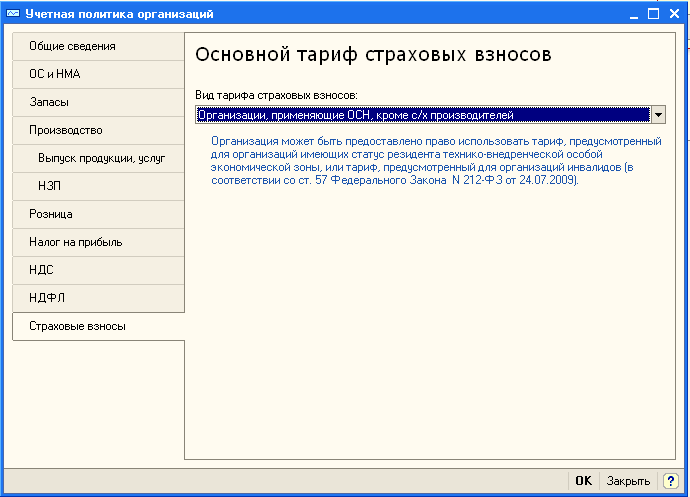The height and width of the screenshot is (497, 690).
Task: Click the window icon in the title bar
Action: [11, 14]
